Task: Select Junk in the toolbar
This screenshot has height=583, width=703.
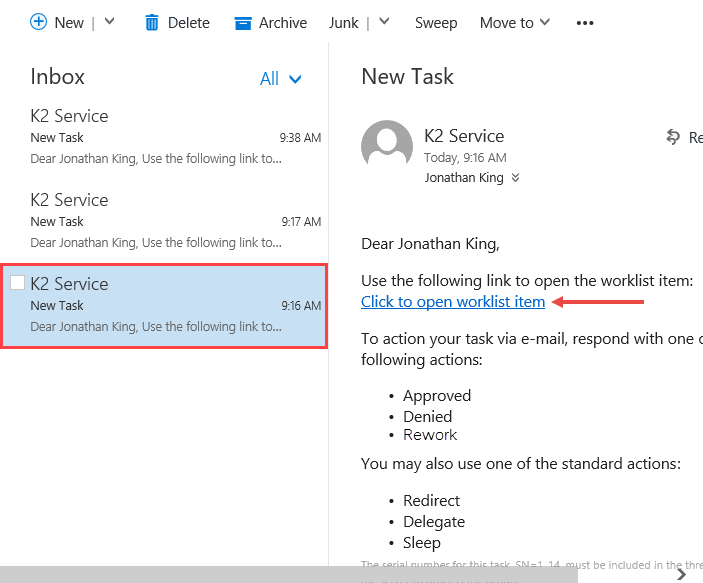Action: click(343, 23)
